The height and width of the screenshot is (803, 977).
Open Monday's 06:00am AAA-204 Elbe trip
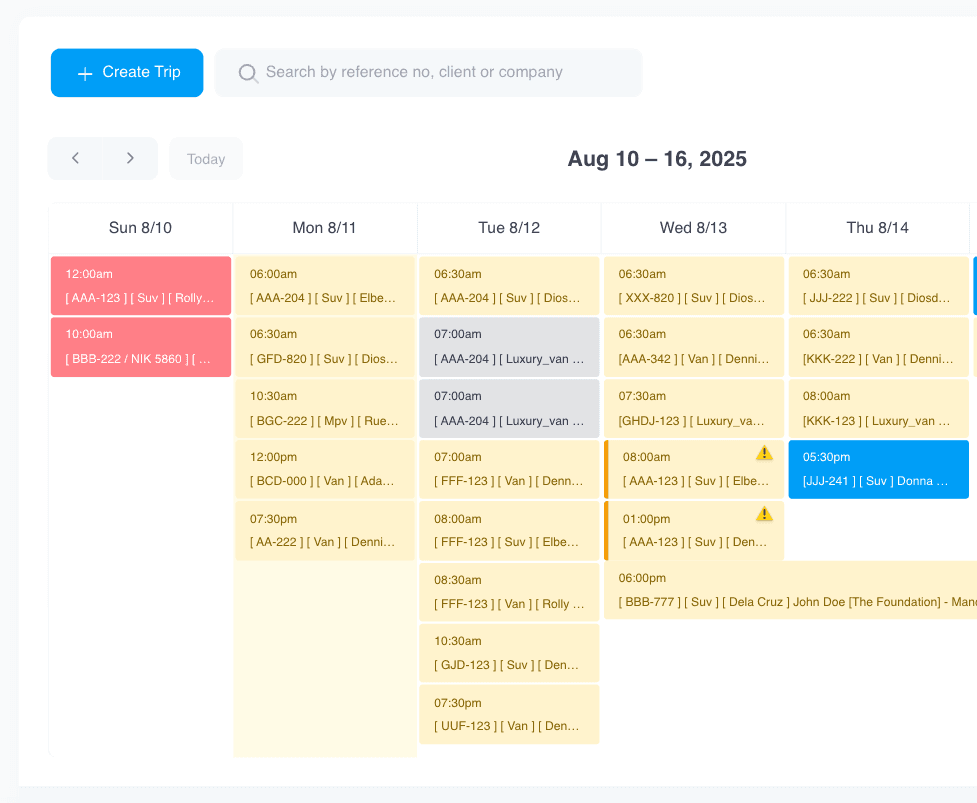(324, 285)
